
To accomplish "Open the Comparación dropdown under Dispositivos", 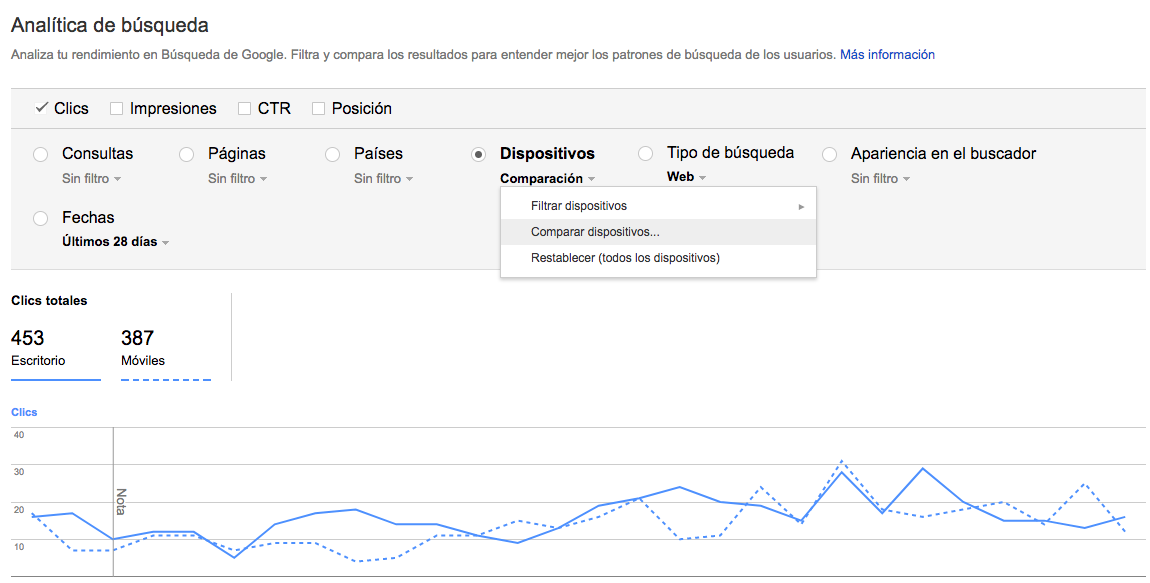I will coord(546,178).
